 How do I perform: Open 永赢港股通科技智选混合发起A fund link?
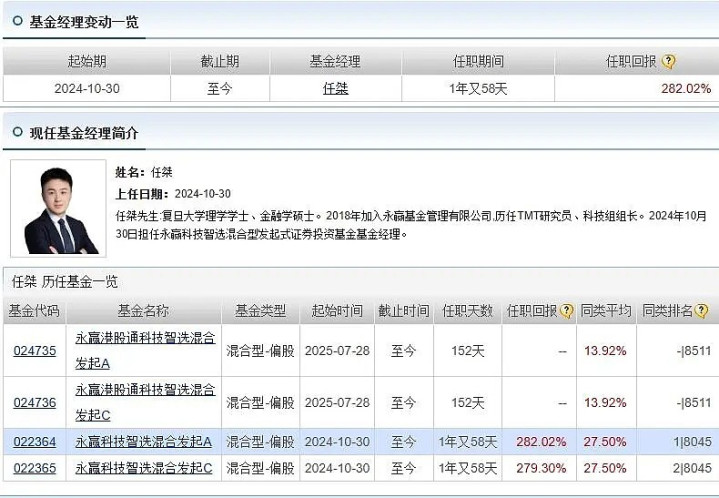(145, 351)
